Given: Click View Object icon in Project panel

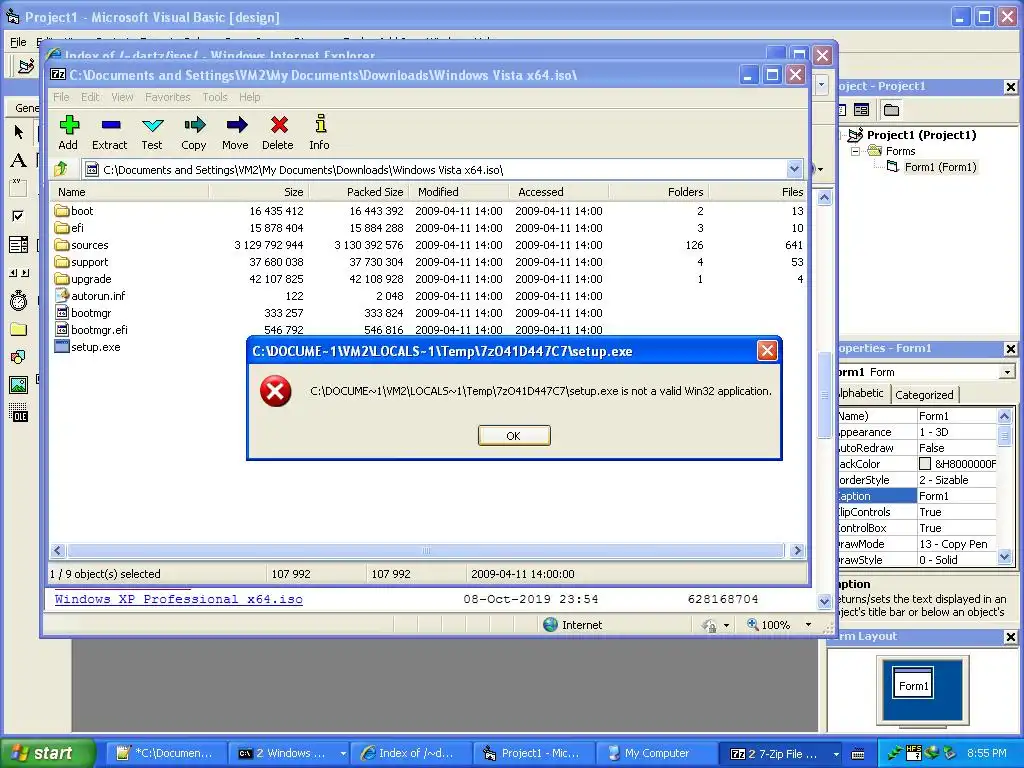Looking at the screenshot, I should coord(861,110).
